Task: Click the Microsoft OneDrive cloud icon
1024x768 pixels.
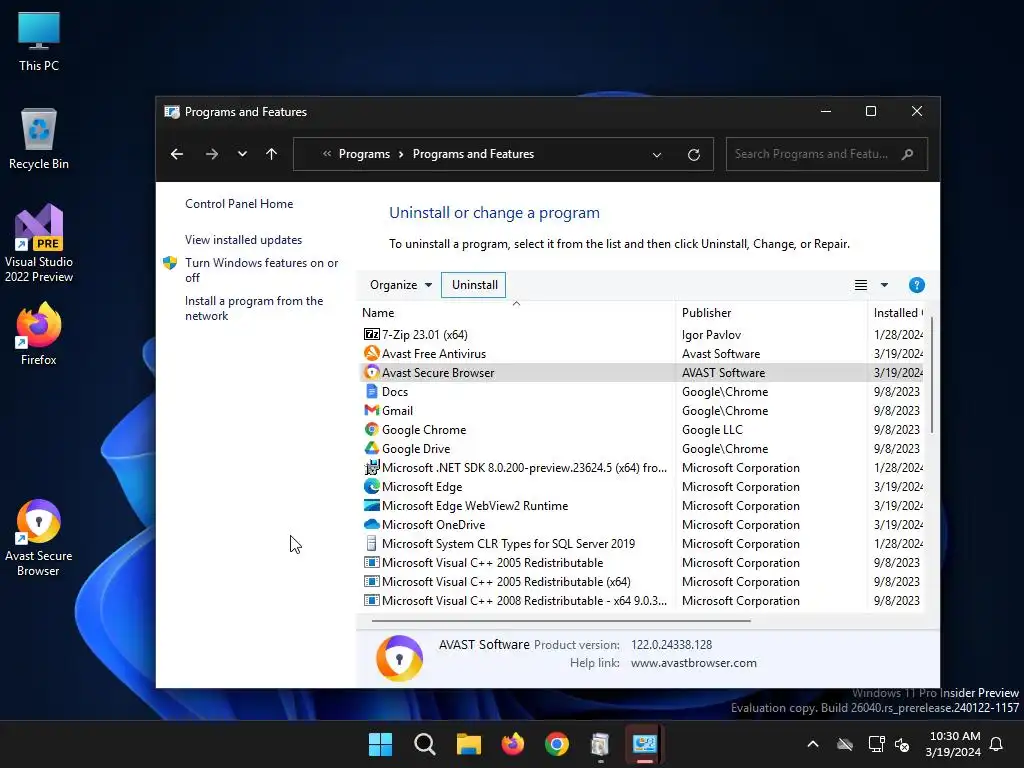Action: tap(372, 524)
